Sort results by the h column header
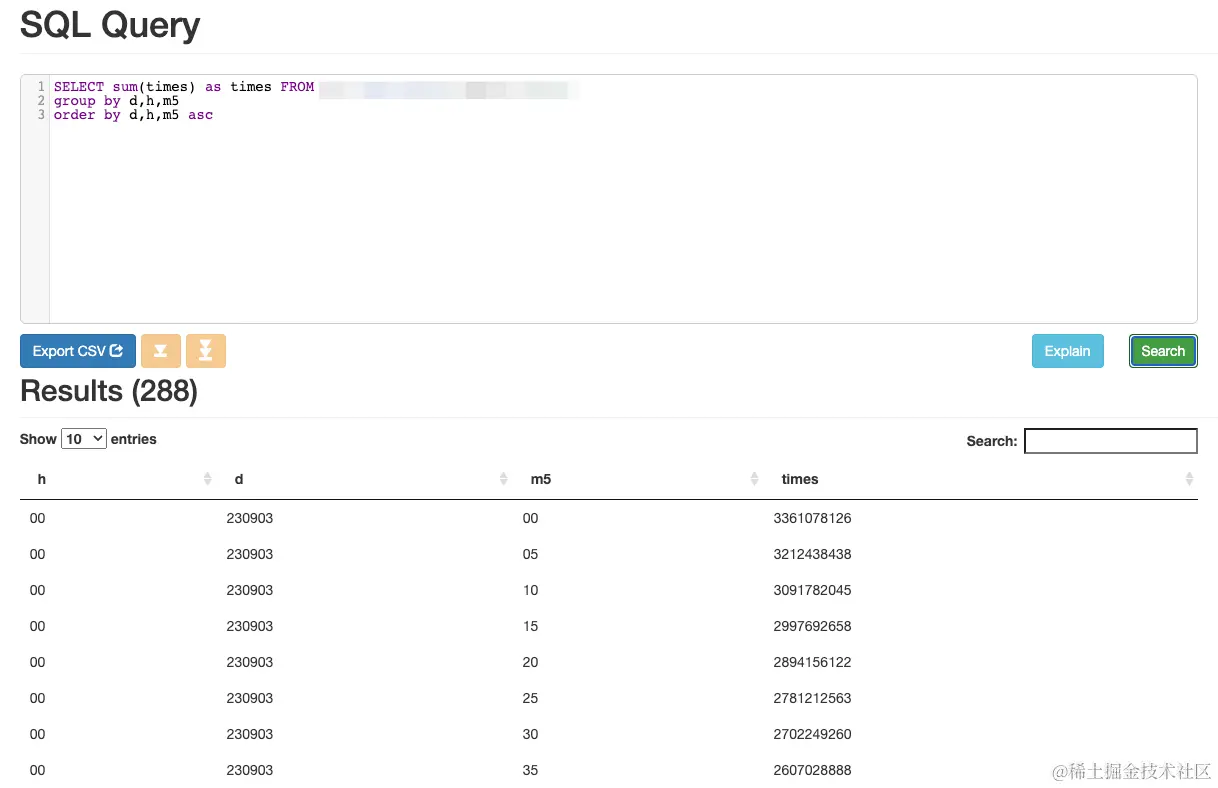This screenshot has height=788, width=1218. click(118, 479)
